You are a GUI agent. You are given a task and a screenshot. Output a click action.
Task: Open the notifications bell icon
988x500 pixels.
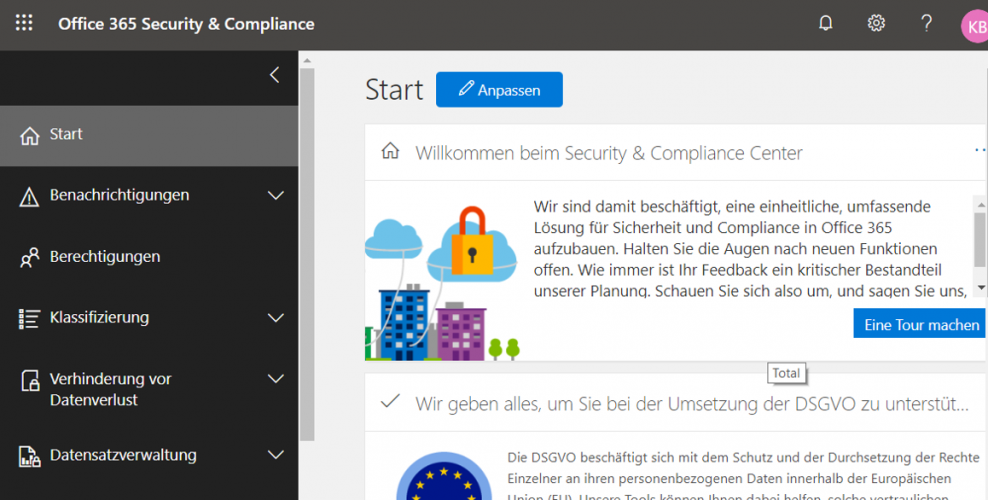coord(825,23)
